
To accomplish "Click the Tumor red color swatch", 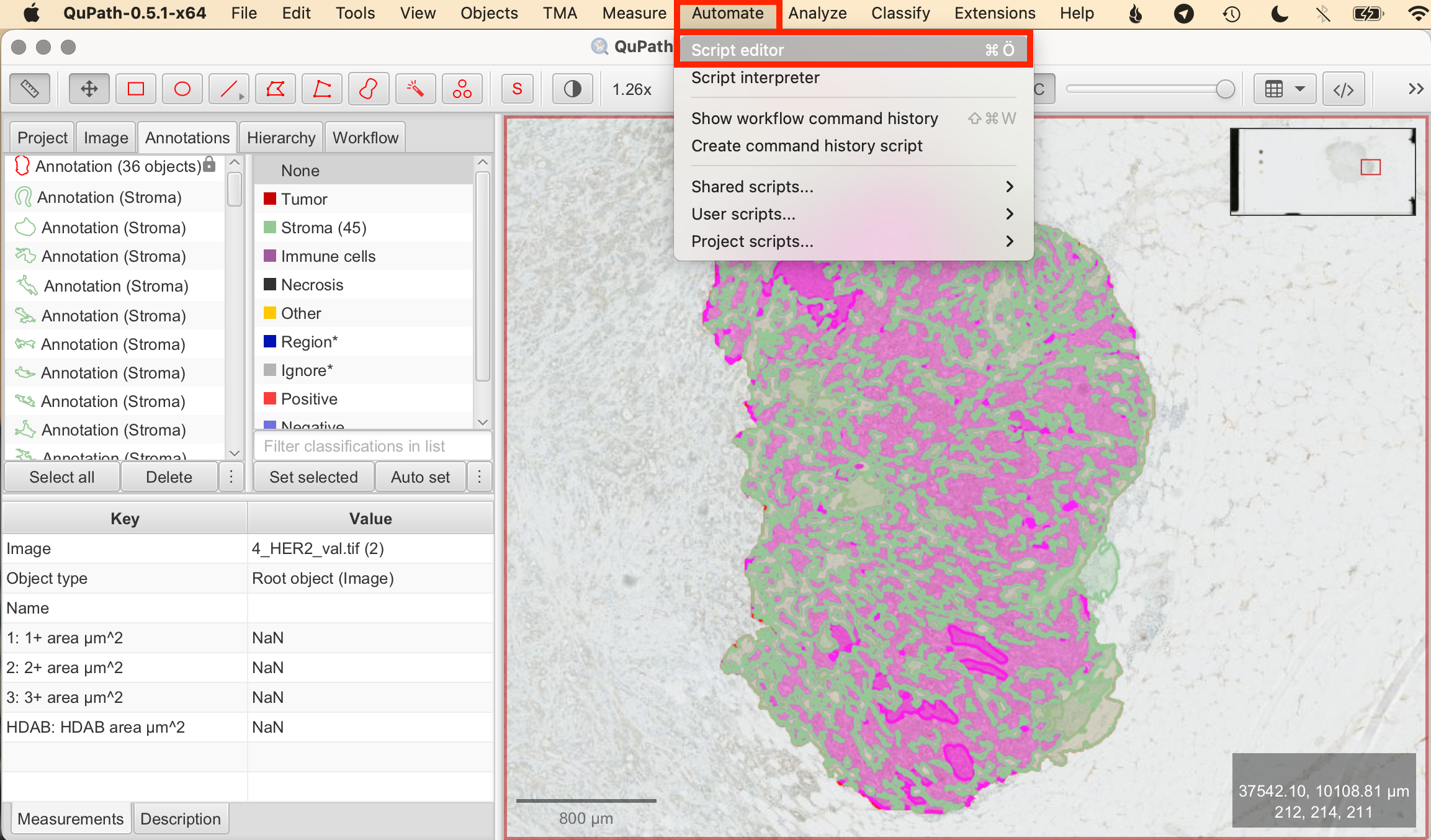I will [x=270, y=199].
